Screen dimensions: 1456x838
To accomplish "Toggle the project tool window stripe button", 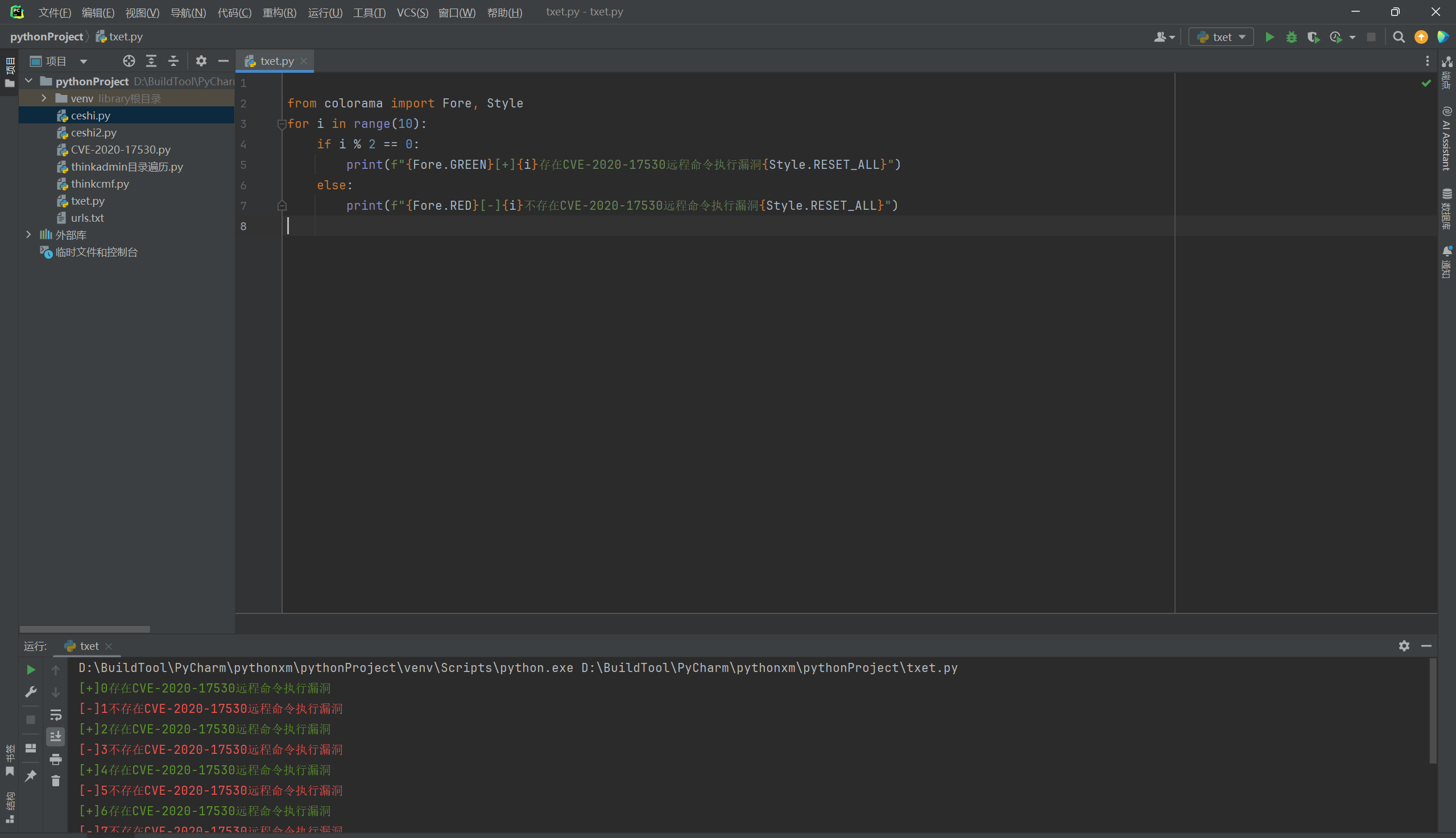I will point(10,72).
